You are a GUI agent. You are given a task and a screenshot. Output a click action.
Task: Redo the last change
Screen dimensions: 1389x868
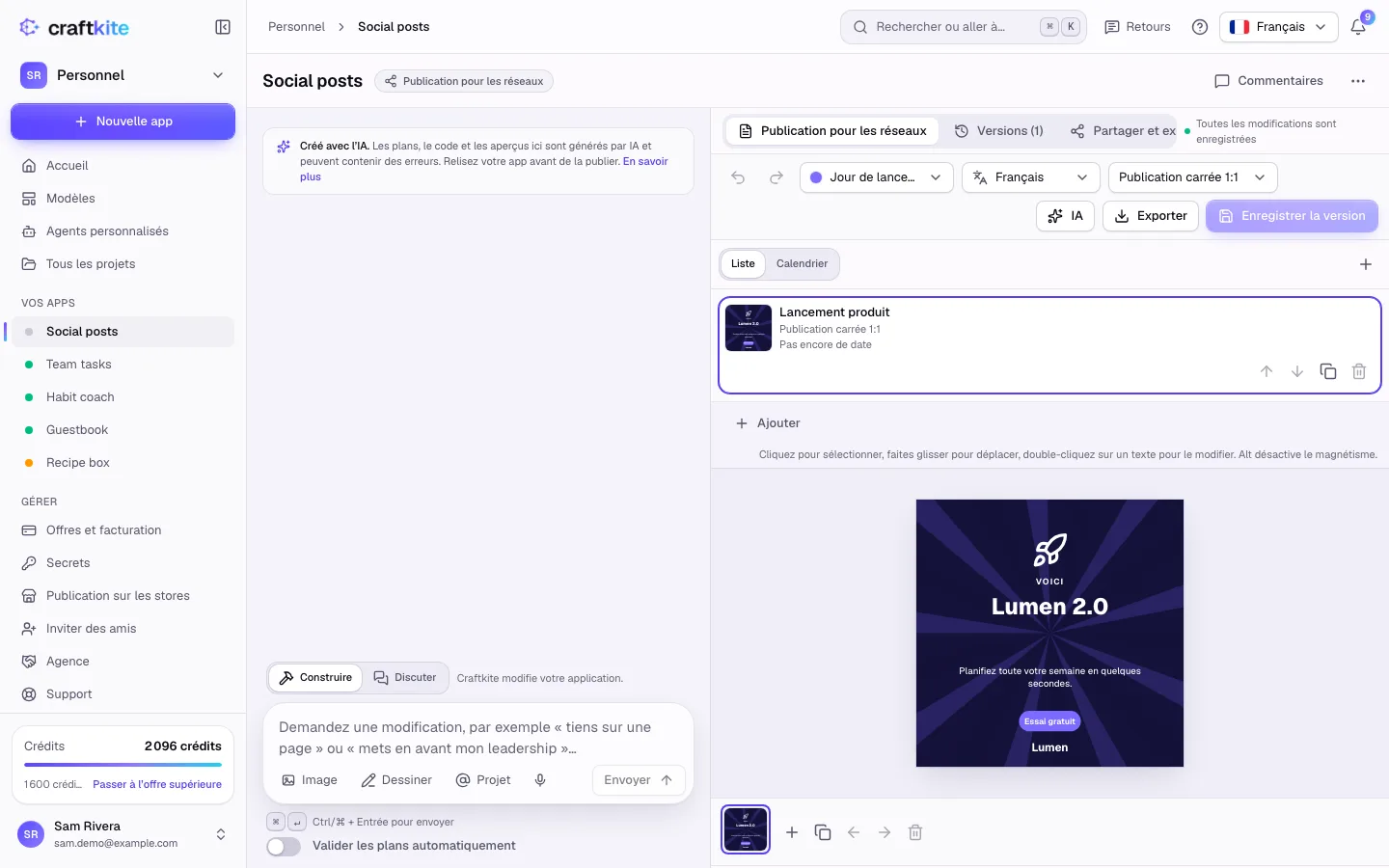pyautogui.click(x=776, y=177)
